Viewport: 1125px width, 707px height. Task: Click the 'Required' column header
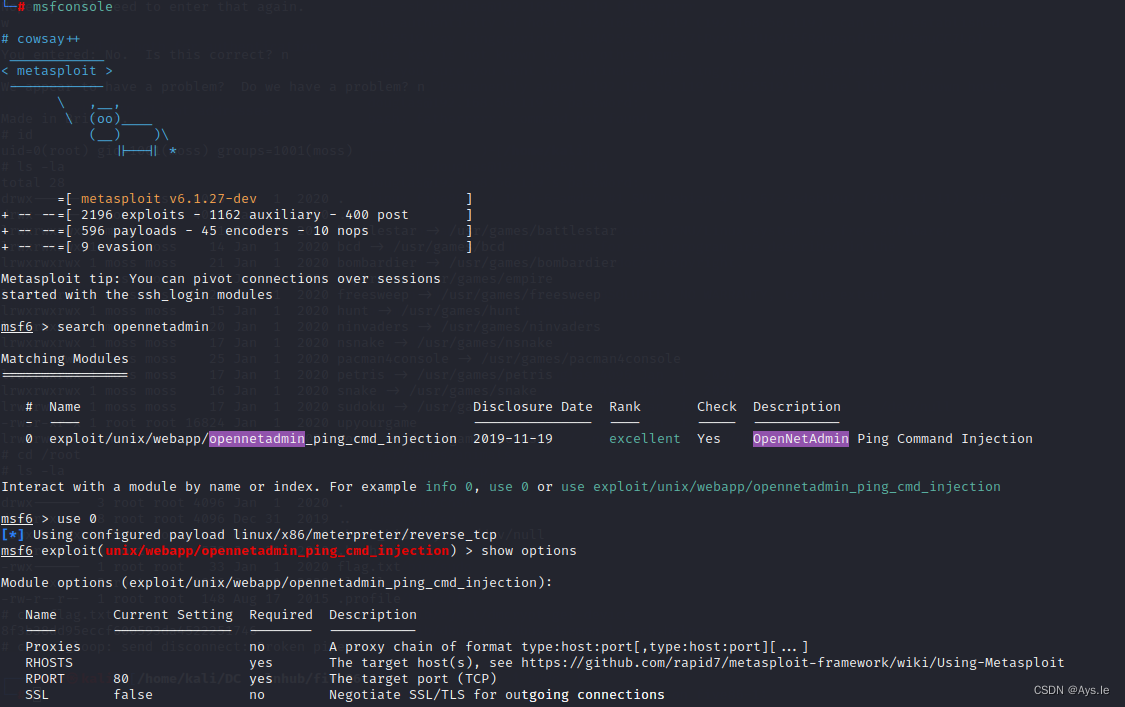281,615
